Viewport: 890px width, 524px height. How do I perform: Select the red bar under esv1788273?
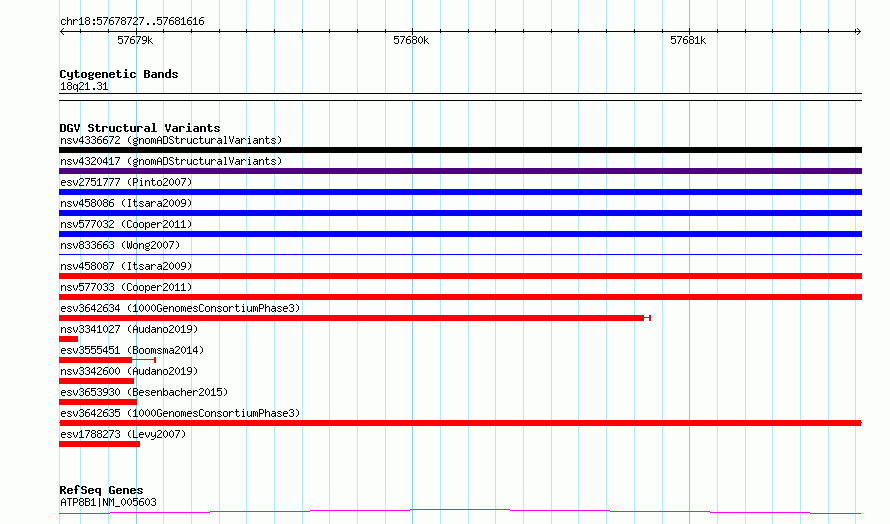[x=99, y=444]
